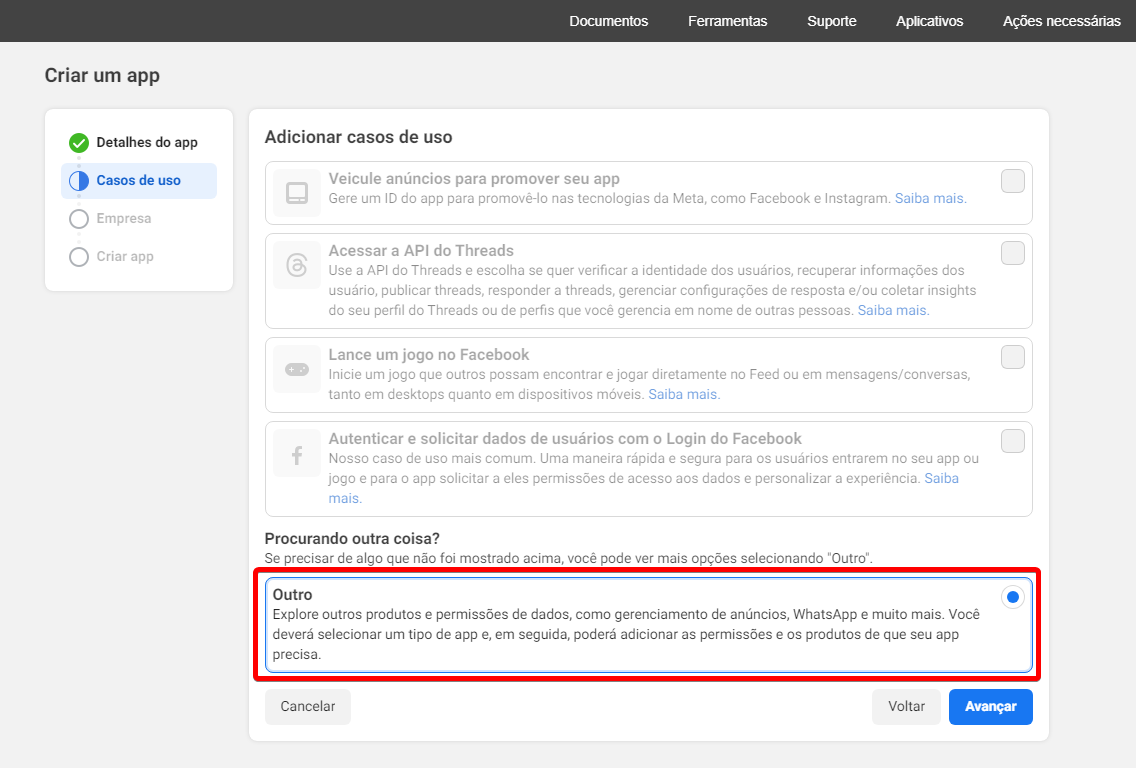Open Saiba mais link for Facebook game
The width and height of the screenshot is (1136, 768).
683,394
